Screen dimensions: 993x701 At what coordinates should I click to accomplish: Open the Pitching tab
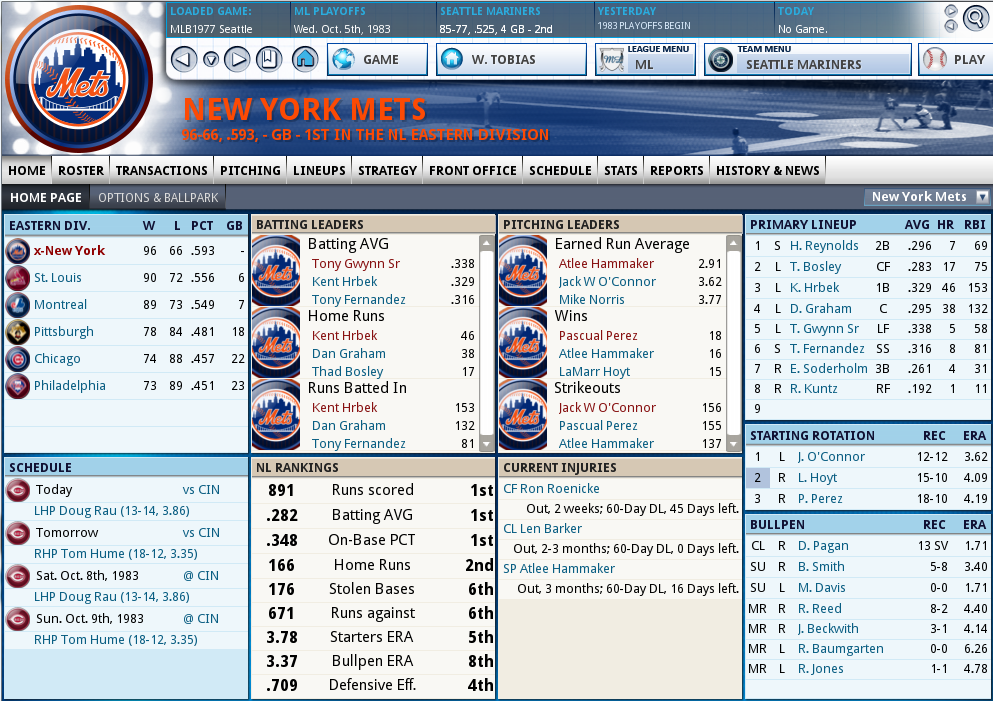pyautogui.click(x=250, y=170)
